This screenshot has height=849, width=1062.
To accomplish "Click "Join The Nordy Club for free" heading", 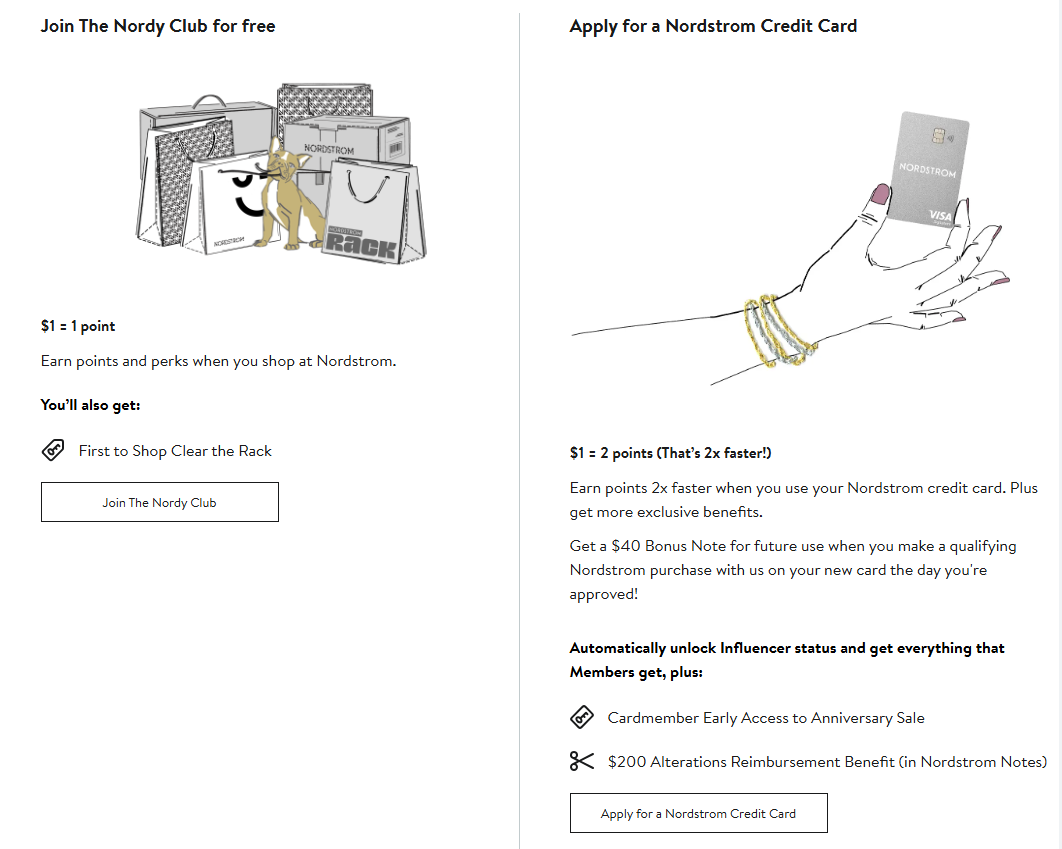I will pos(158,26).
